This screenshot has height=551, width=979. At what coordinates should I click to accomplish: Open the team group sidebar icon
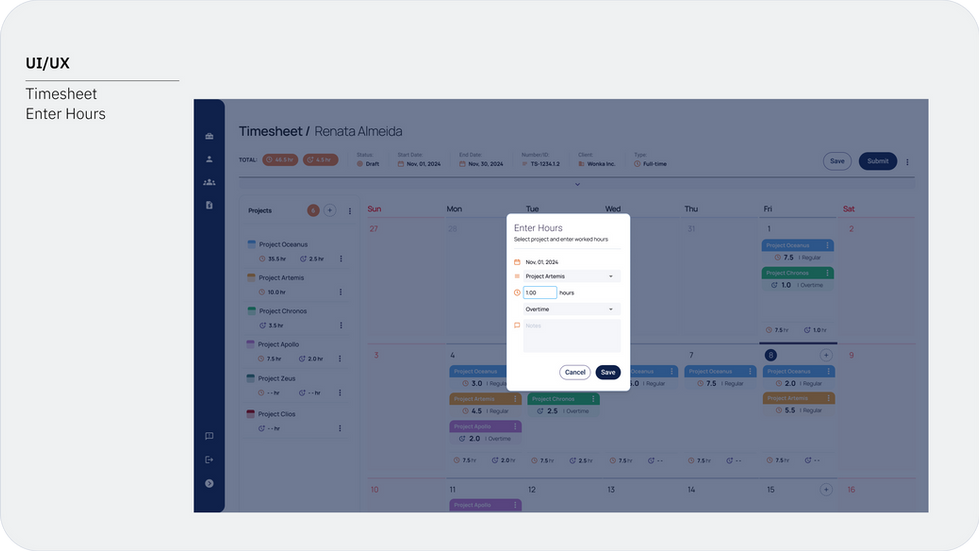click(209, 182)
